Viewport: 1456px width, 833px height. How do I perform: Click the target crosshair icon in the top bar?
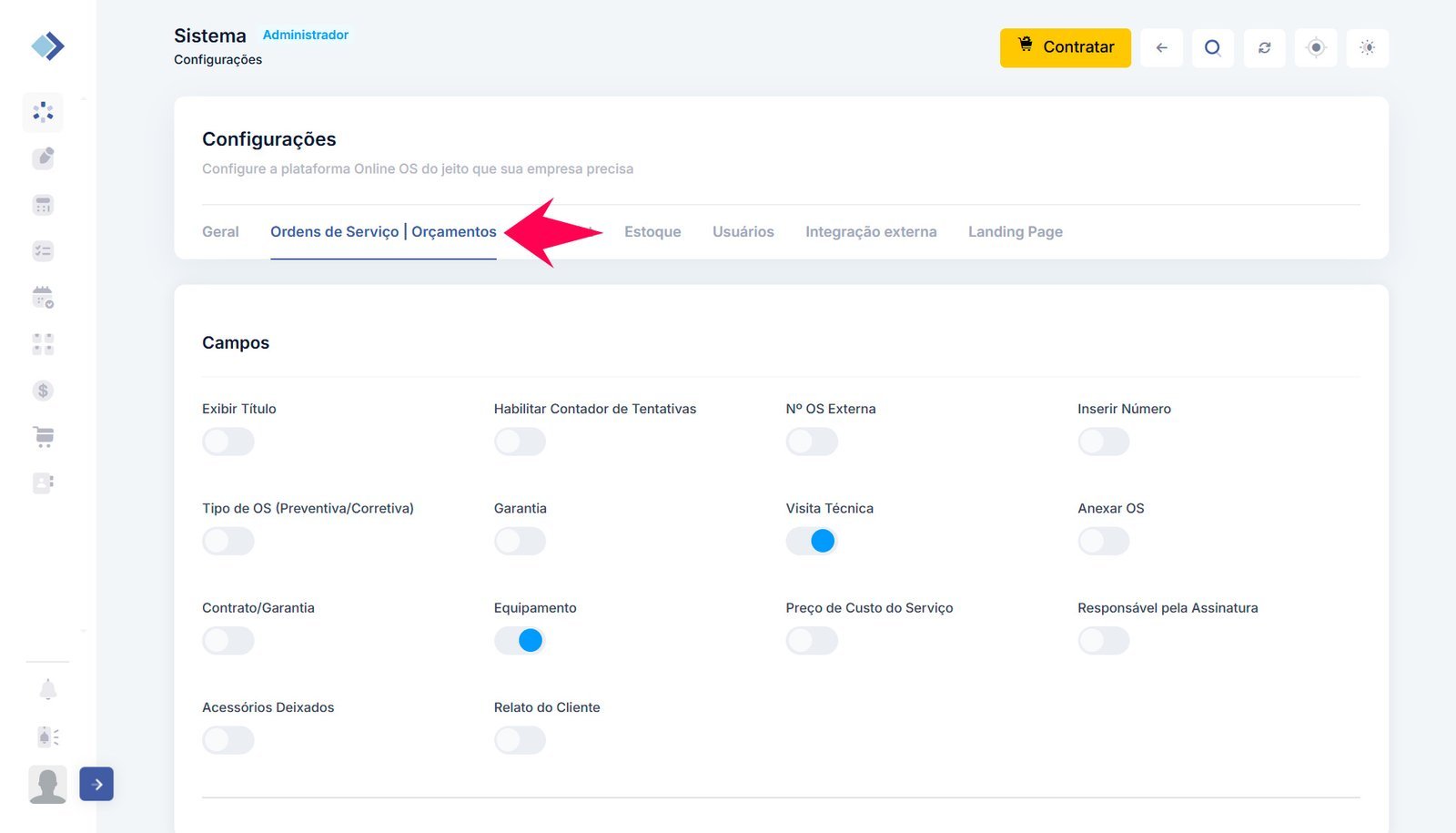(x=1316, y=47)
